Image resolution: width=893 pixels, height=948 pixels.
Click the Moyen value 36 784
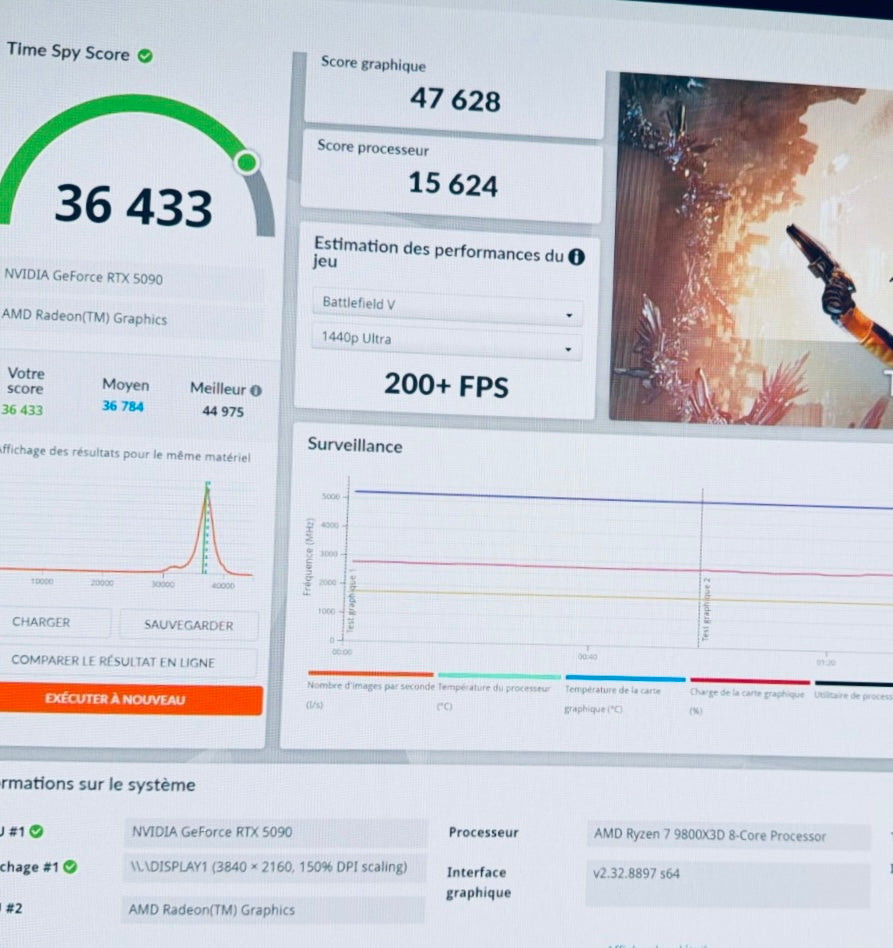(x=123, y=406)
